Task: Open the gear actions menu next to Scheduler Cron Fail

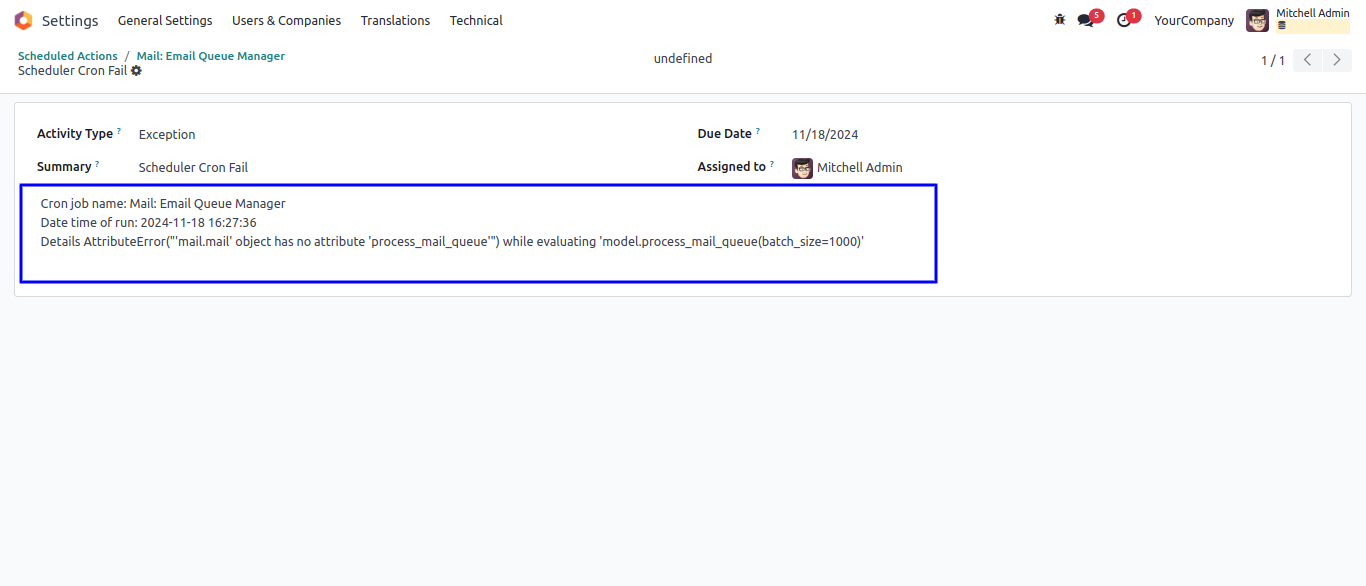Action: (x=137, y=71)
